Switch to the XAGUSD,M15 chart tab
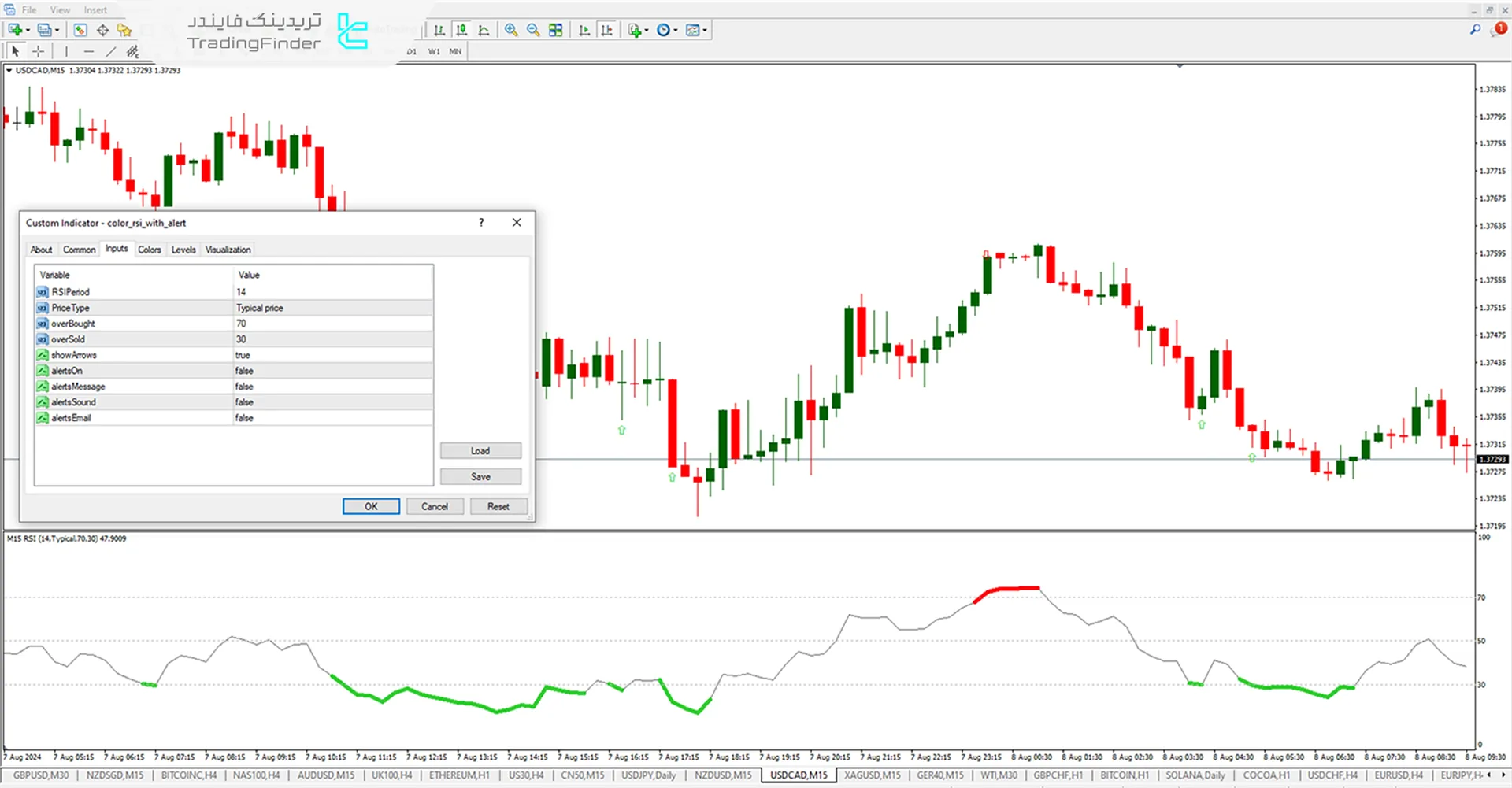1512x788 pixels. click(x=872, y=775)
